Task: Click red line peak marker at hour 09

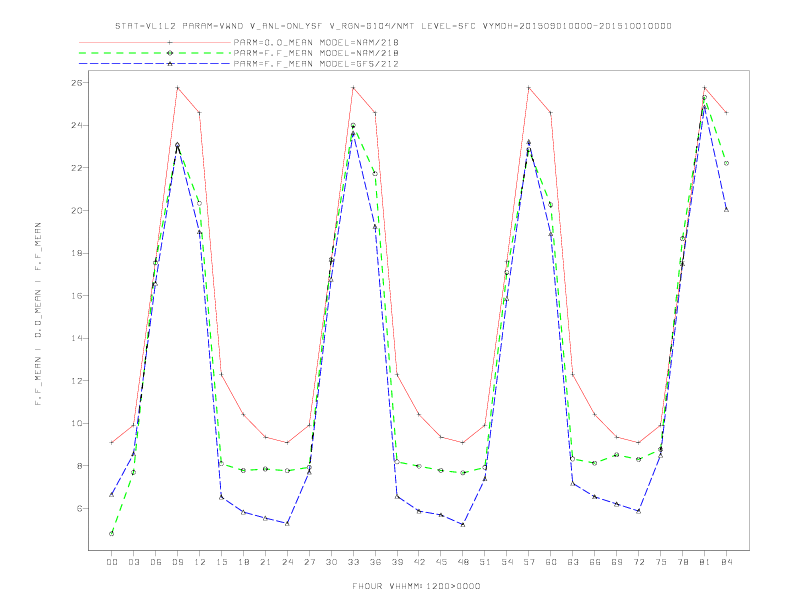Action: point(177,88)
